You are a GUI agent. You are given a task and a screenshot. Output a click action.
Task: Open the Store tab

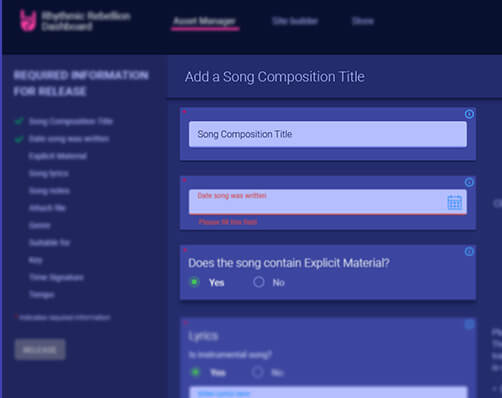click(363, 21)
